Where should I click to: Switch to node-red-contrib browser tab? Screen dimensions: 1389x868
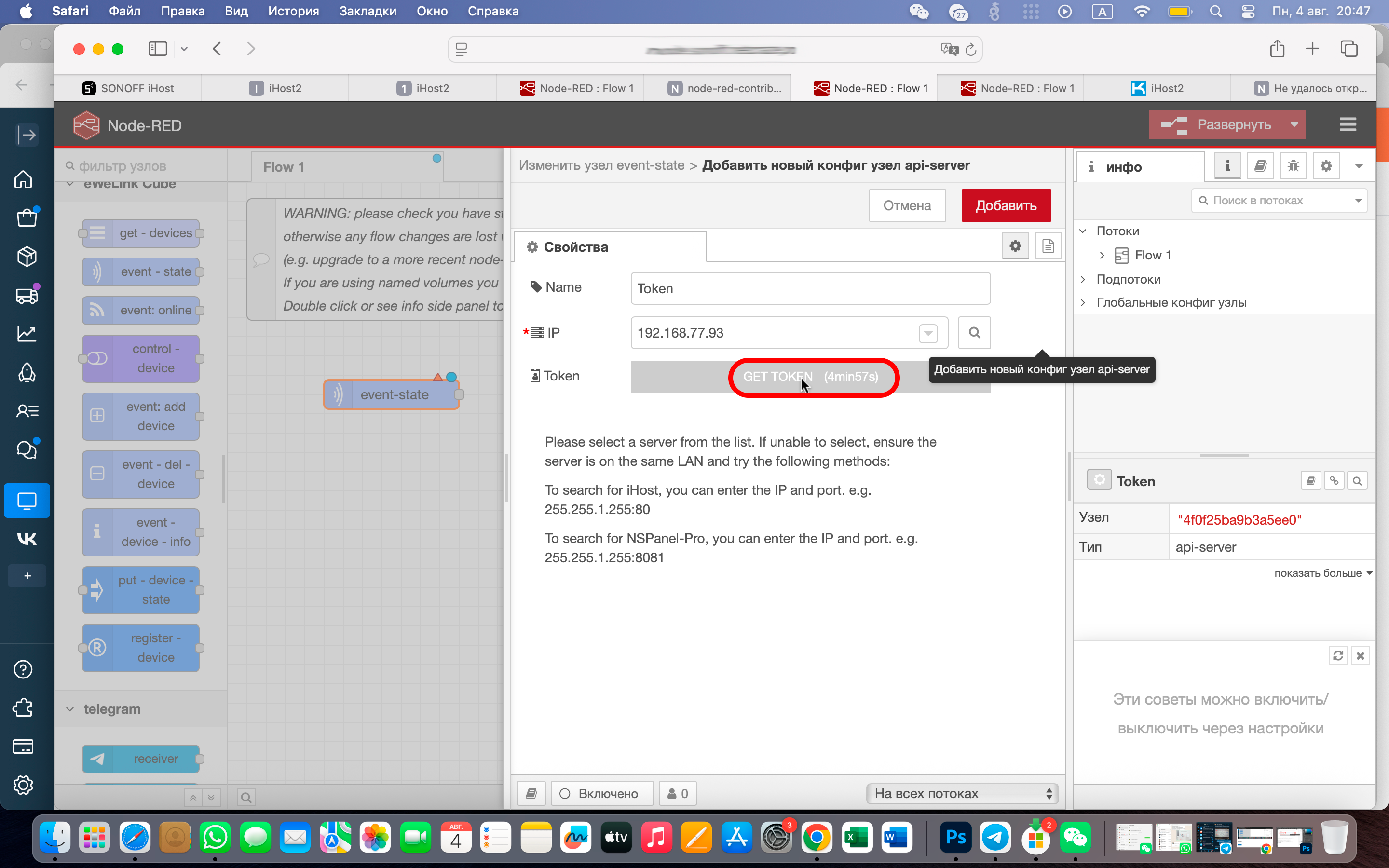725,88
